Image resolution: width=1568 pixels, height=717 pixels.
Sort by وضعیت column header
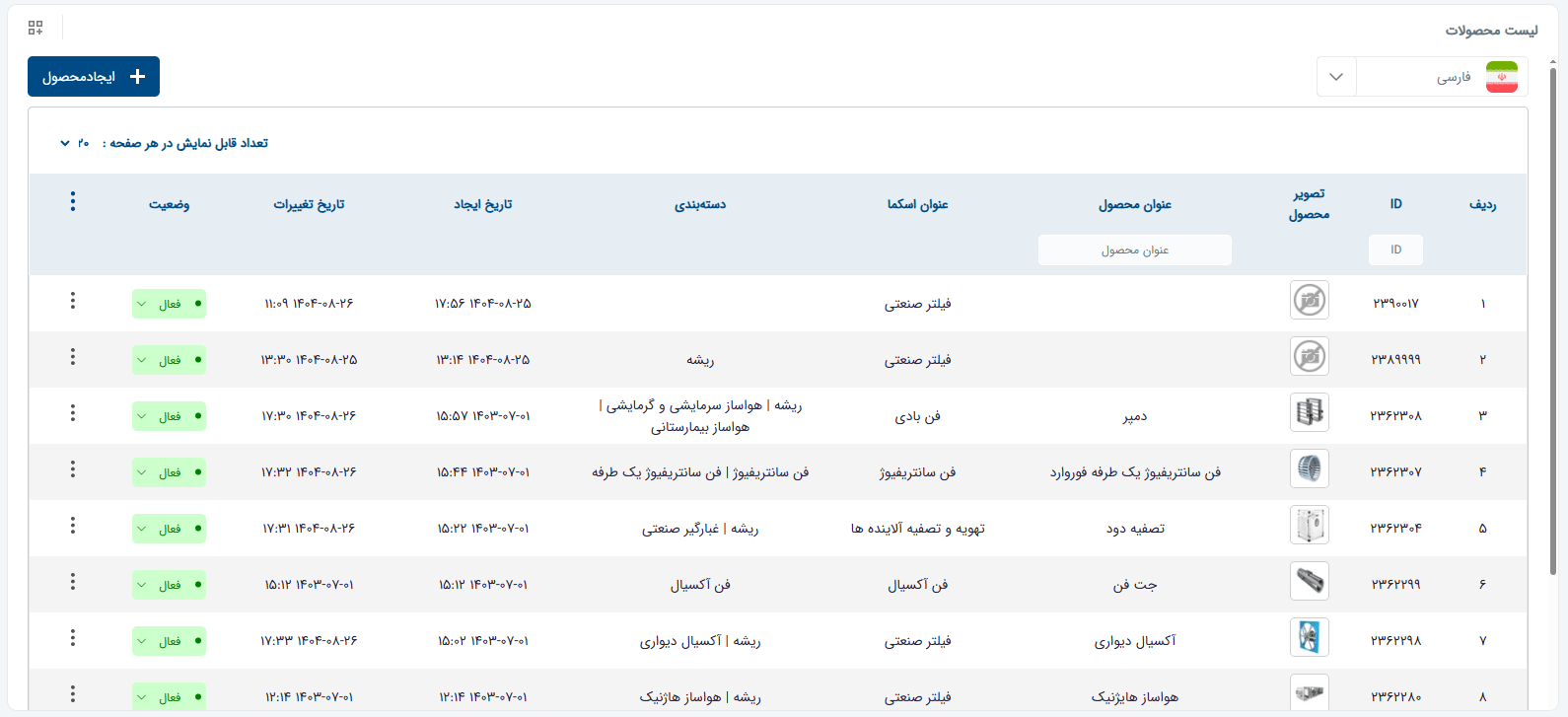170,204
